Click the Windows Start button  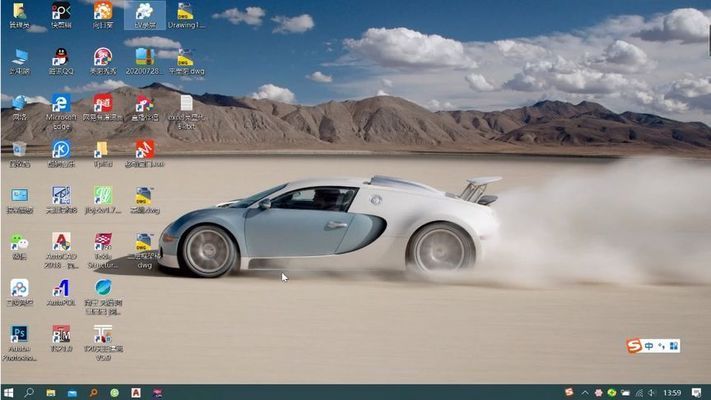point(8,392)
